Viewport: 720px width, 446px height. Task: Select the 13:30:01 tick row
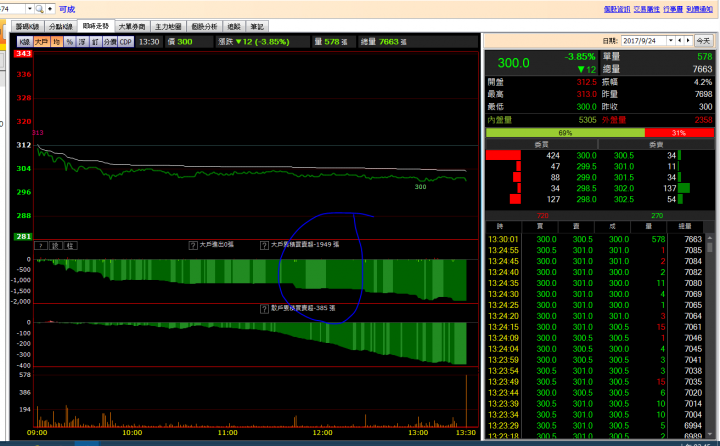(x=595, y=239)
